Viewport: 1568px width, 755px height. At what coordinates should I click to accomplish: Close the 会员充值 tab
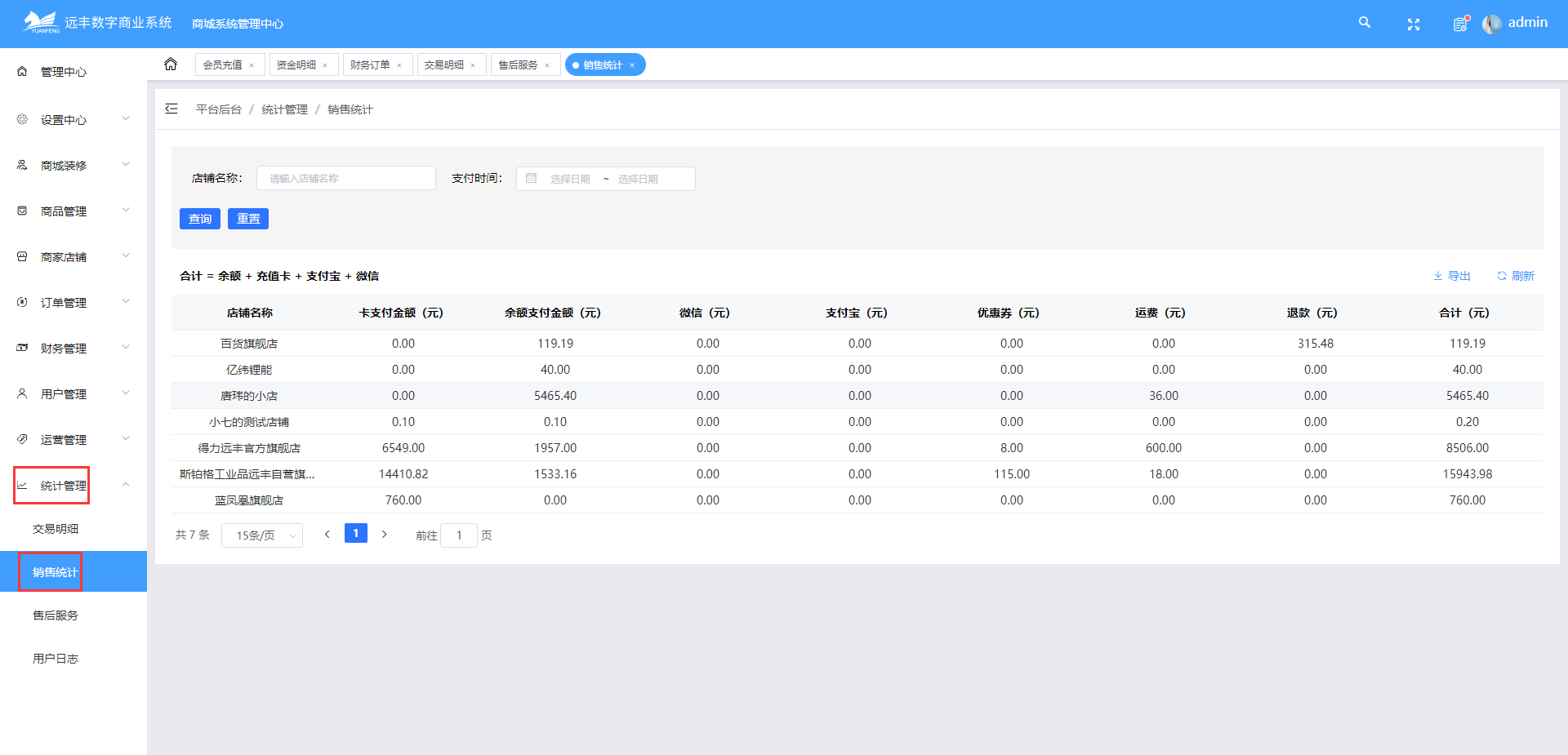click(x=252, y=65)
